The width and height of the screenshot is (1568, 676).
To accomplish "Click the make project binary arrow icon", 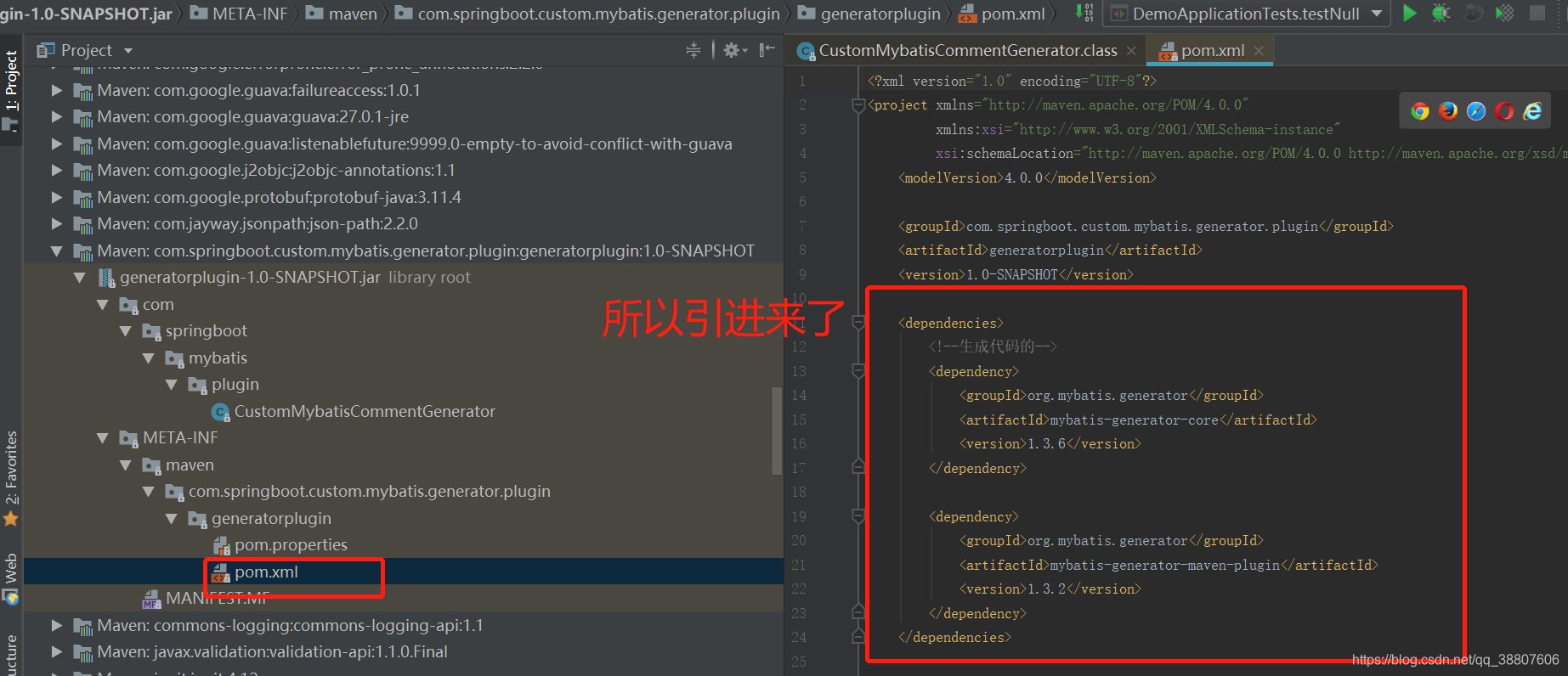I will coord(1084,13).
